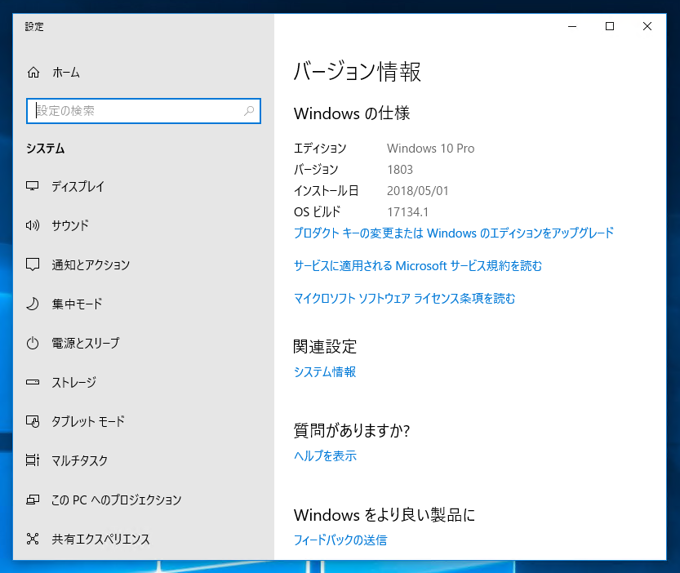The width and height of the screenshot is (680, 573).
Task: Click the Multitasking icon
Action: tap(33, 460)
